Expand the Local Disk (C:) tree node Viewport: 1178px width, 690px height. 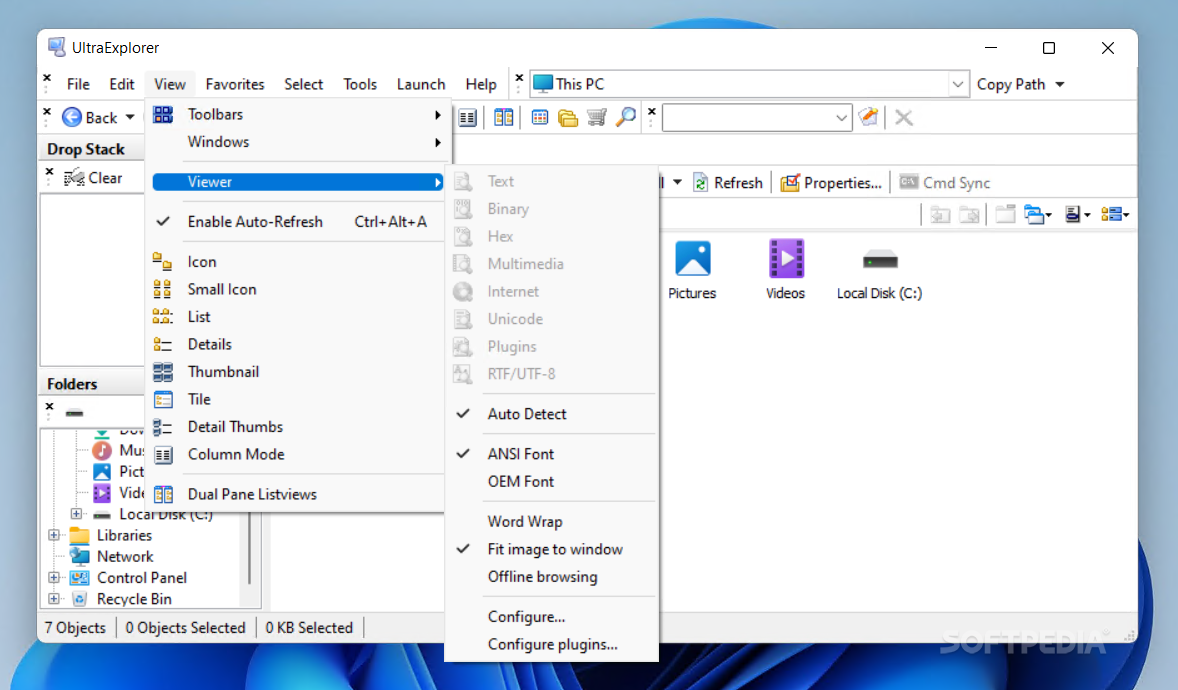click(x=76, y=514)
